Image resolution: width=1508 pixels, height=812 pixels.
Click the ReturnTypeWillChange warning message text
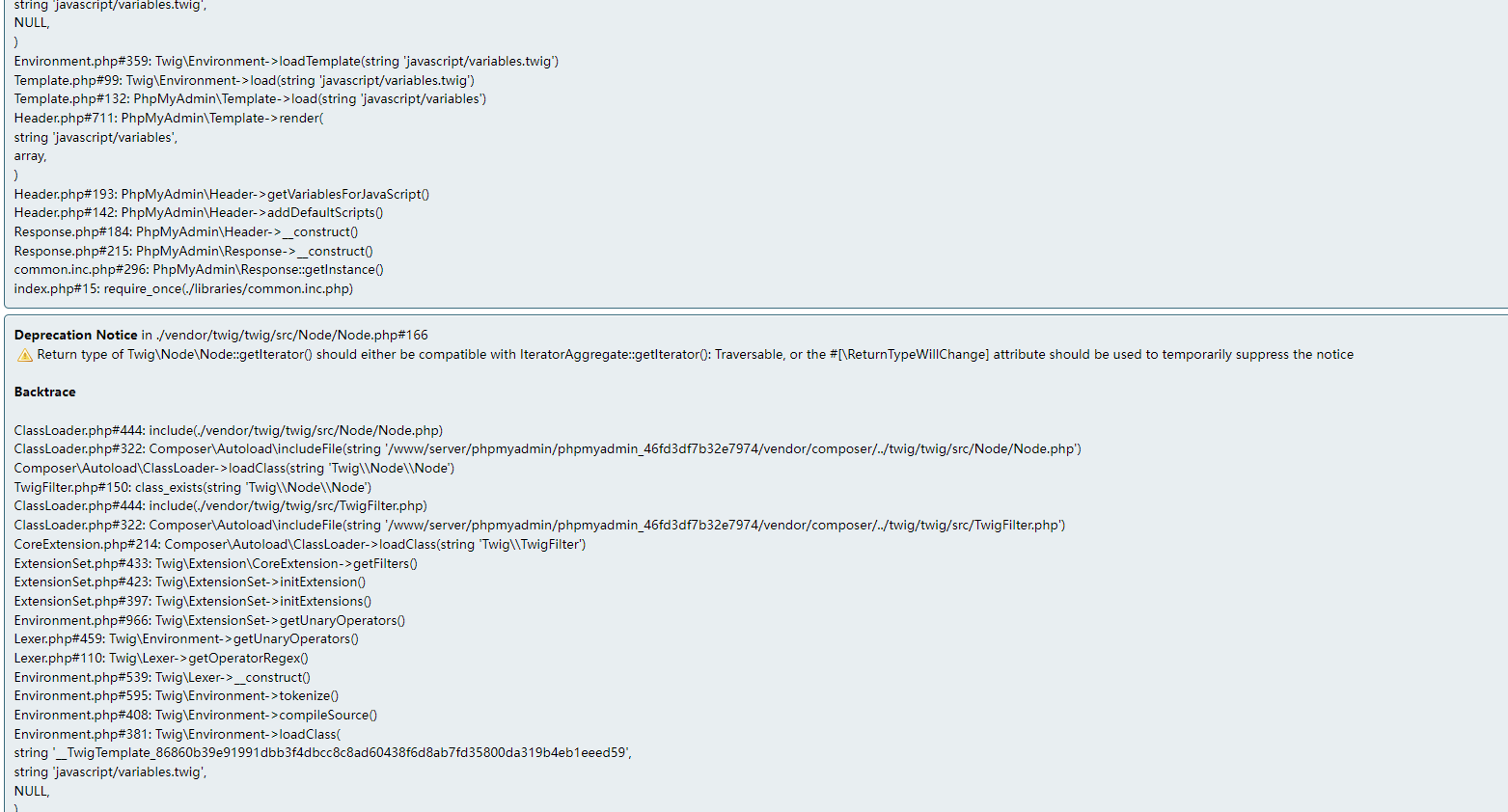pos(696,354)
